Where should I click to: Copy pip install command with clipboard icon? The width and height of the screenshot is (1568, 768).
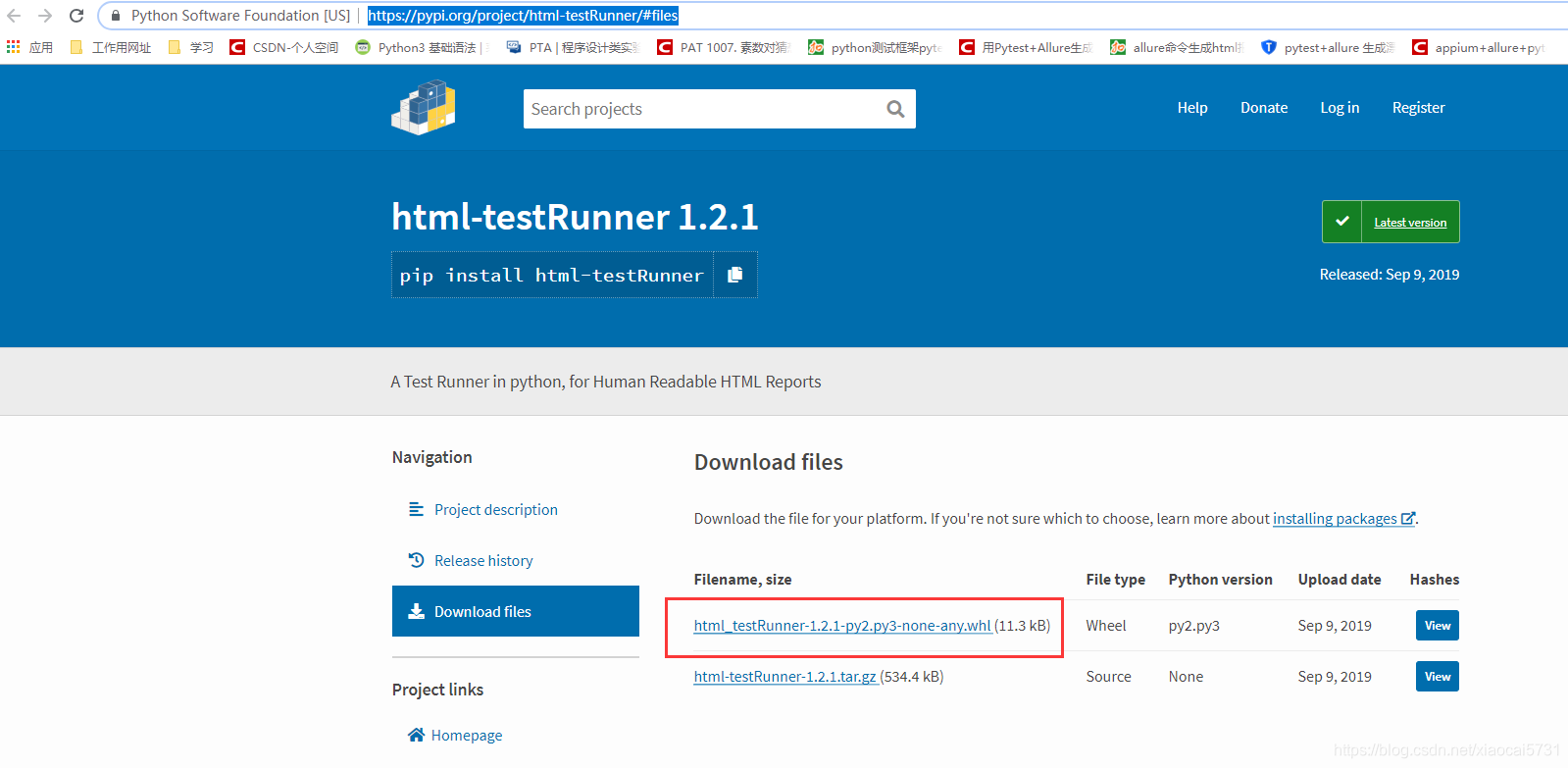click(735, 275)
